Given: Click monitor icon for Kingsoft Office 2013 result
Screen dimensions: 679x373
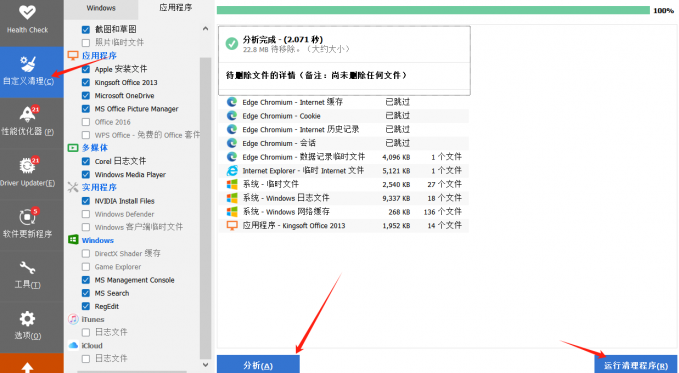Looking at the screenshot, I should coord(232,225).
